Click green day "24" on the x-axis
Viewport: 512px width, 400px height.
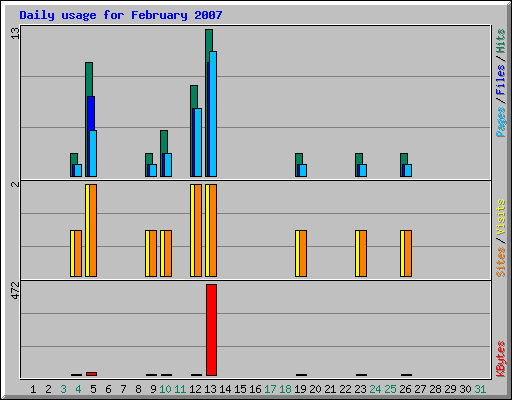tap(375, 389)
